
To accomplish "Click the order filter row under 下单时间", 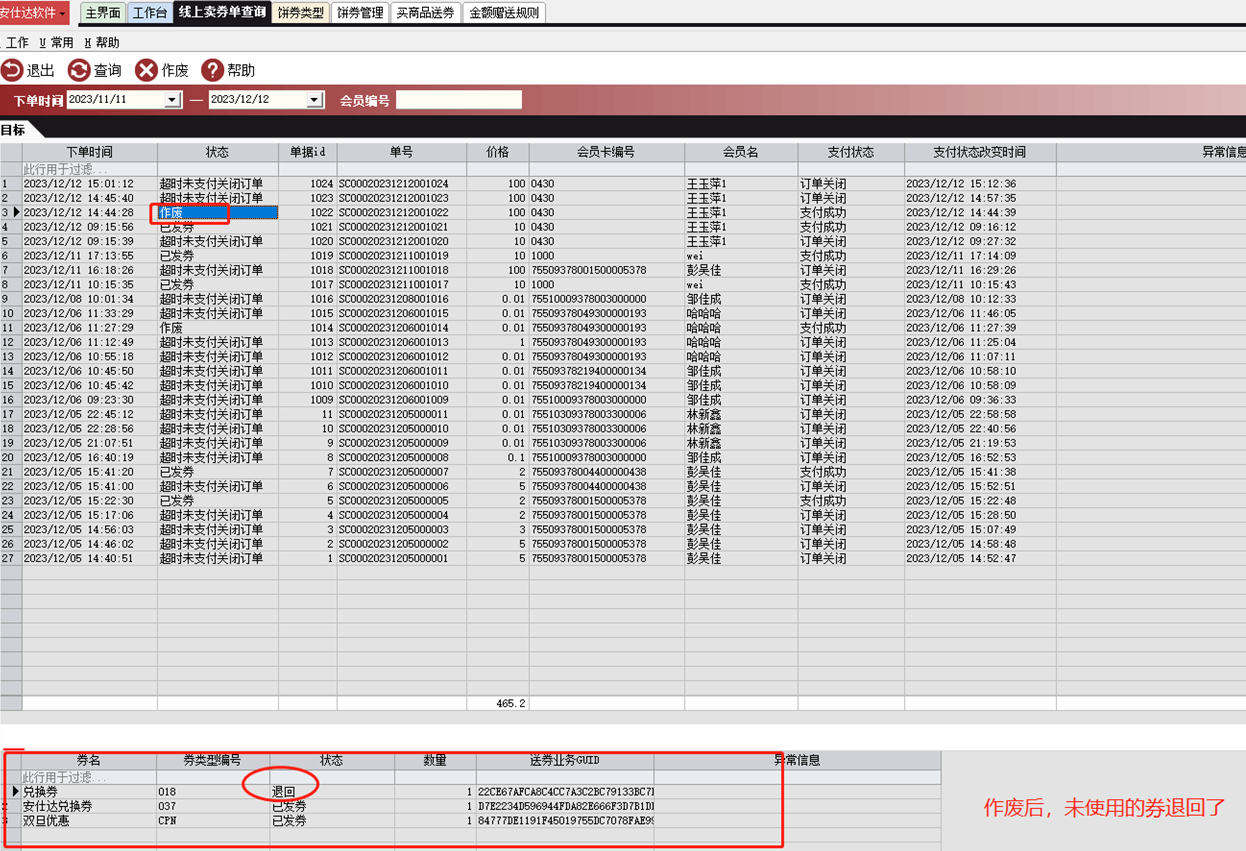I will [89, 169].
